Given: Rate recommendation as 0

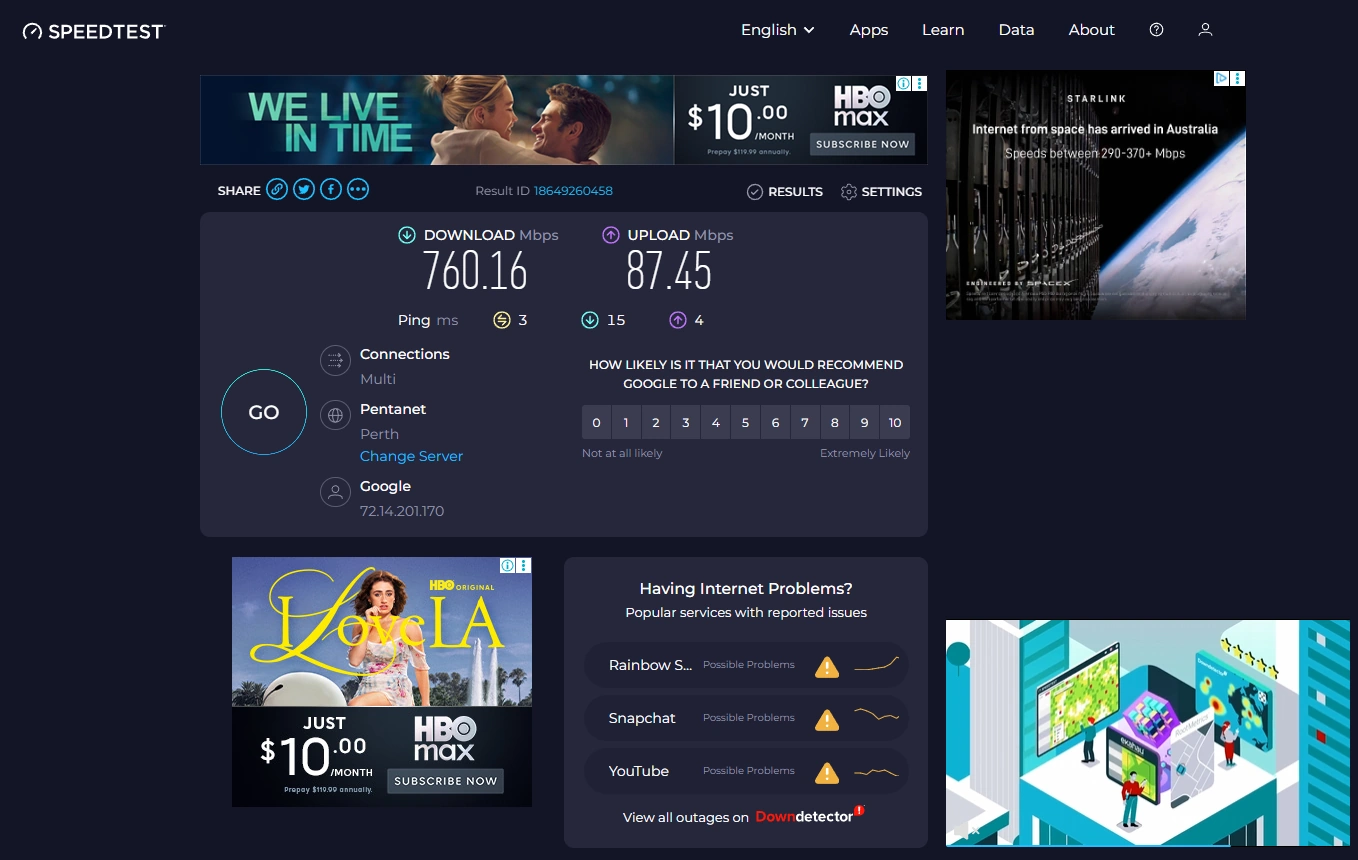Looking at the screenshot, I should [x=596, y=422].
